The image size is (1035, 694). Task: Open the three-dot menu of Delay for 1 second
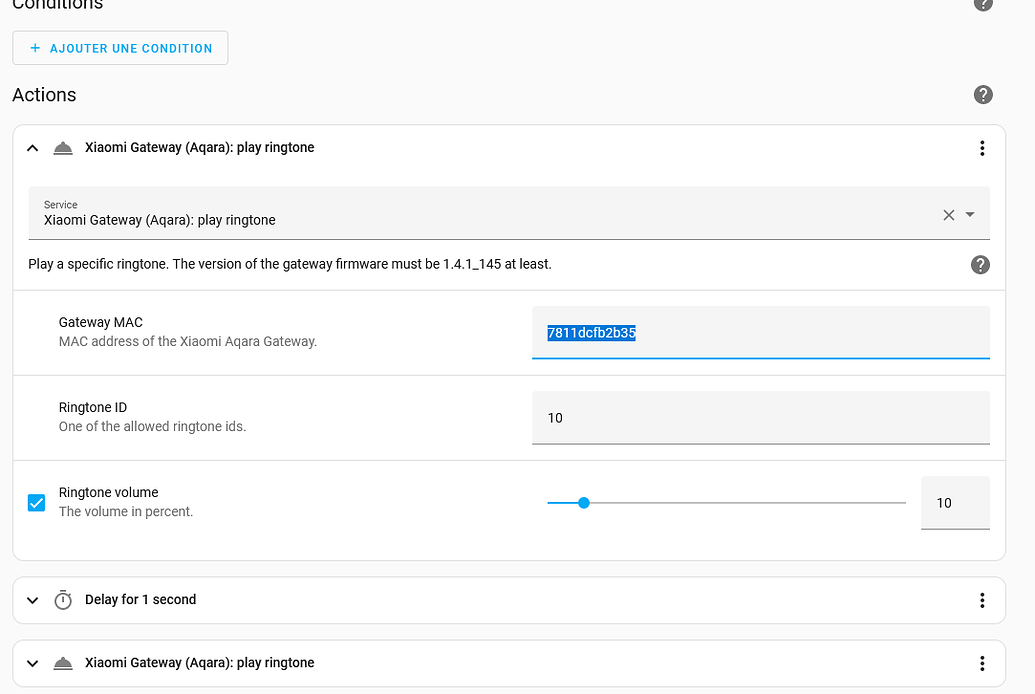(x=982, y=600)
